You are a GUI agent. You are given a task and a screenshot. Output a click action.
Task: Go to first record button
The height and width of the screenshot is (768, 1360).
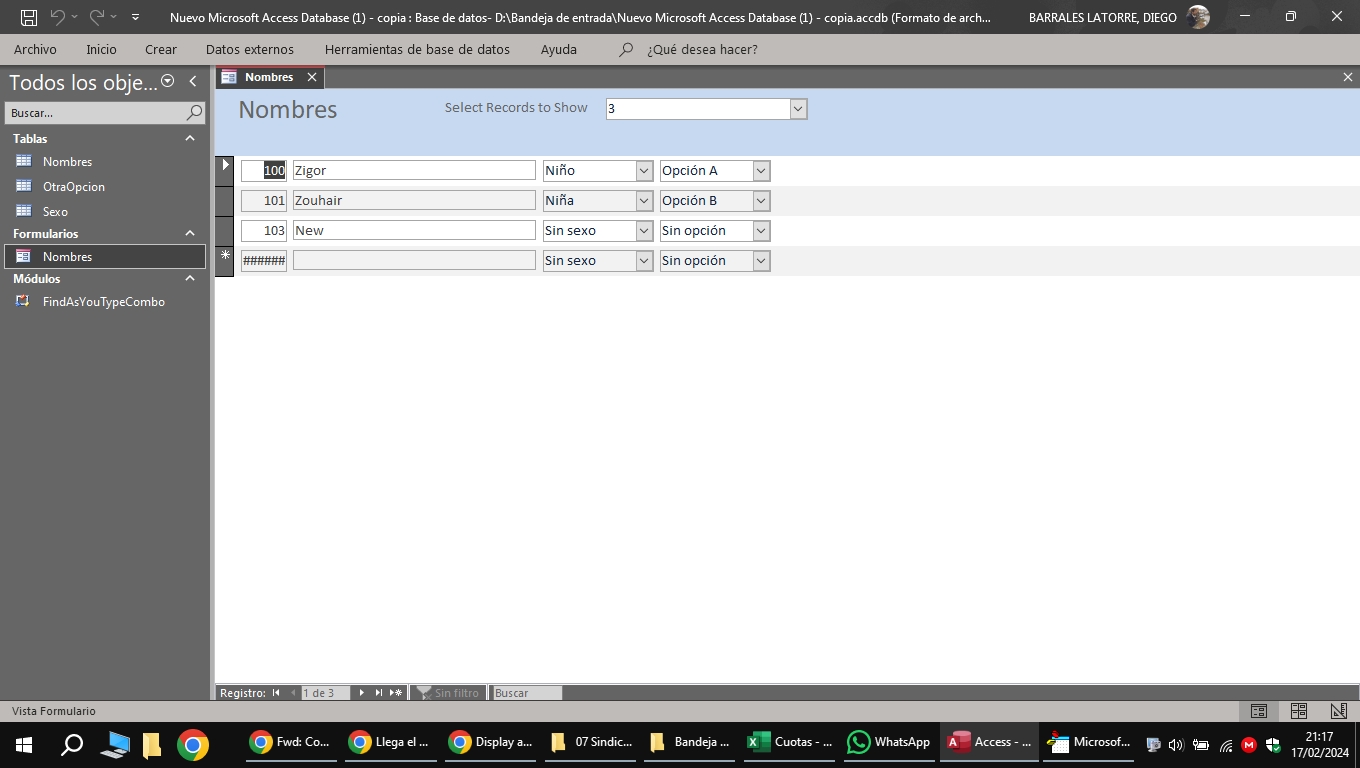pos(276,692)
